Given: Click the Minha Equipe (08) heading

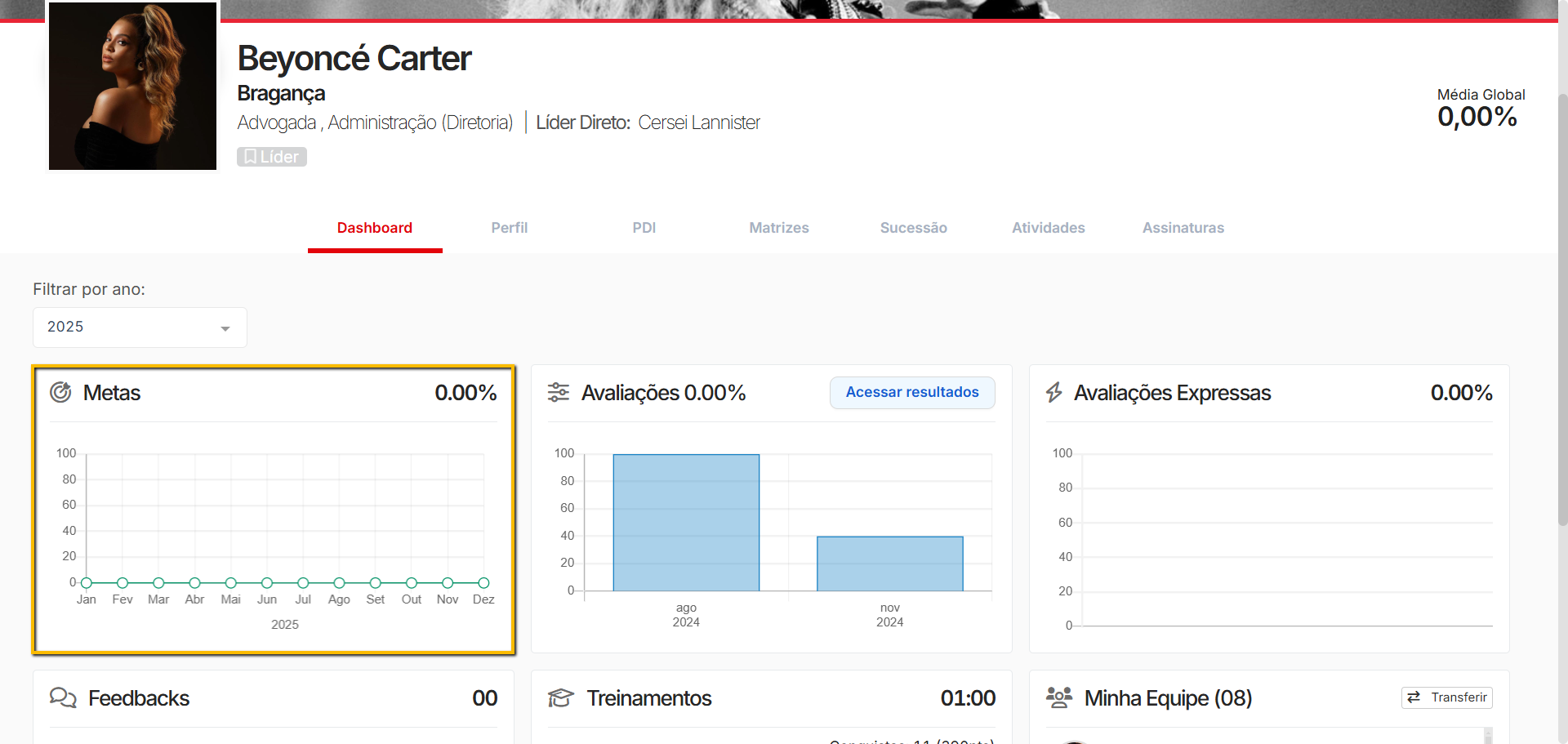Looking at the screenshot, I should 1168,698.
